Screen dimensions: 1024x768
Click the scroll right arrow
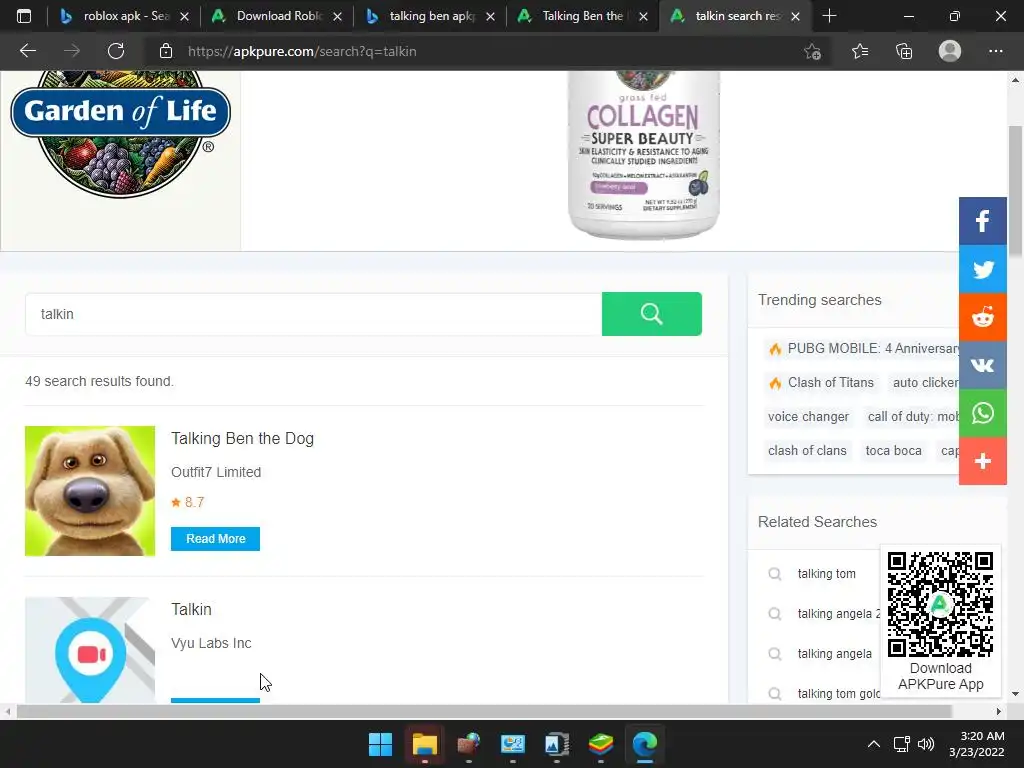coord(999,711)
